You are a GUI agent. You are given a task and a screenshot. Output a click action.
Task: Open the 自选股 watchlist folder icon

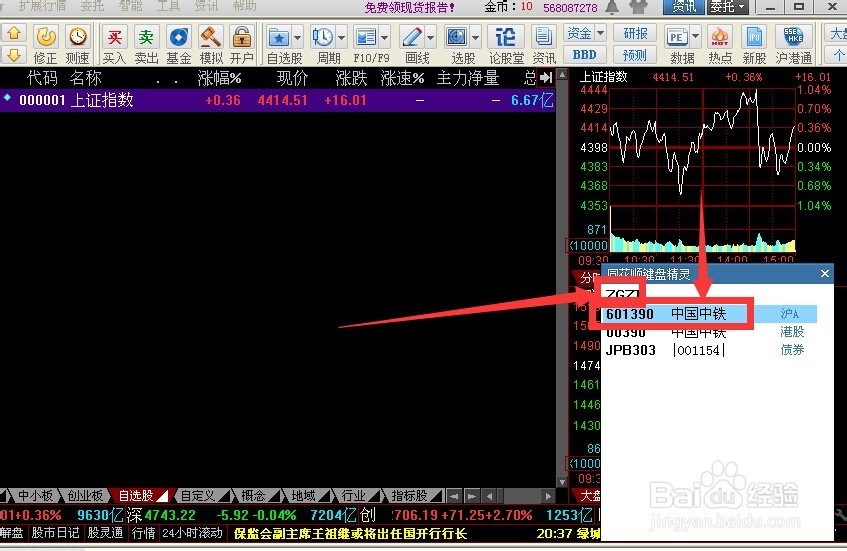tap(279, 38)
